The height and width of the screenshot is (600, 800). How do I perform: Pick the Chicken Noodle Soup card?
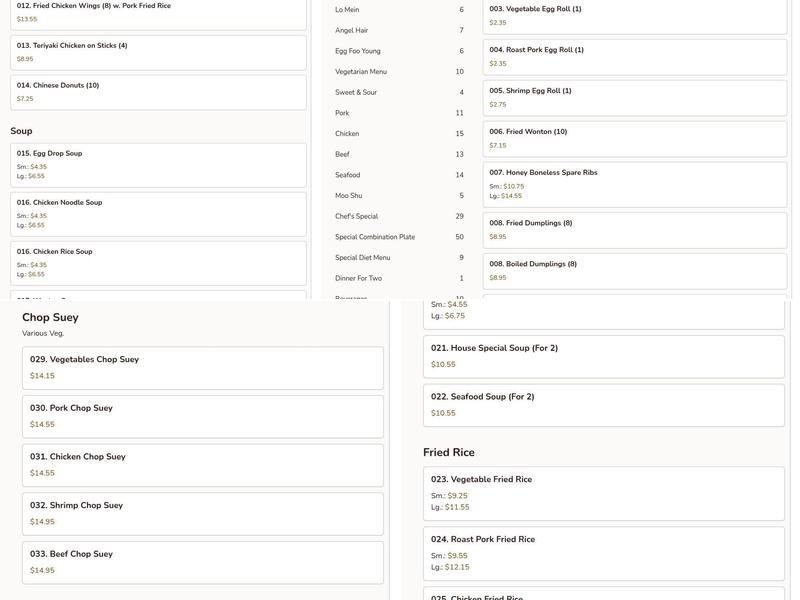pos(158,214)
